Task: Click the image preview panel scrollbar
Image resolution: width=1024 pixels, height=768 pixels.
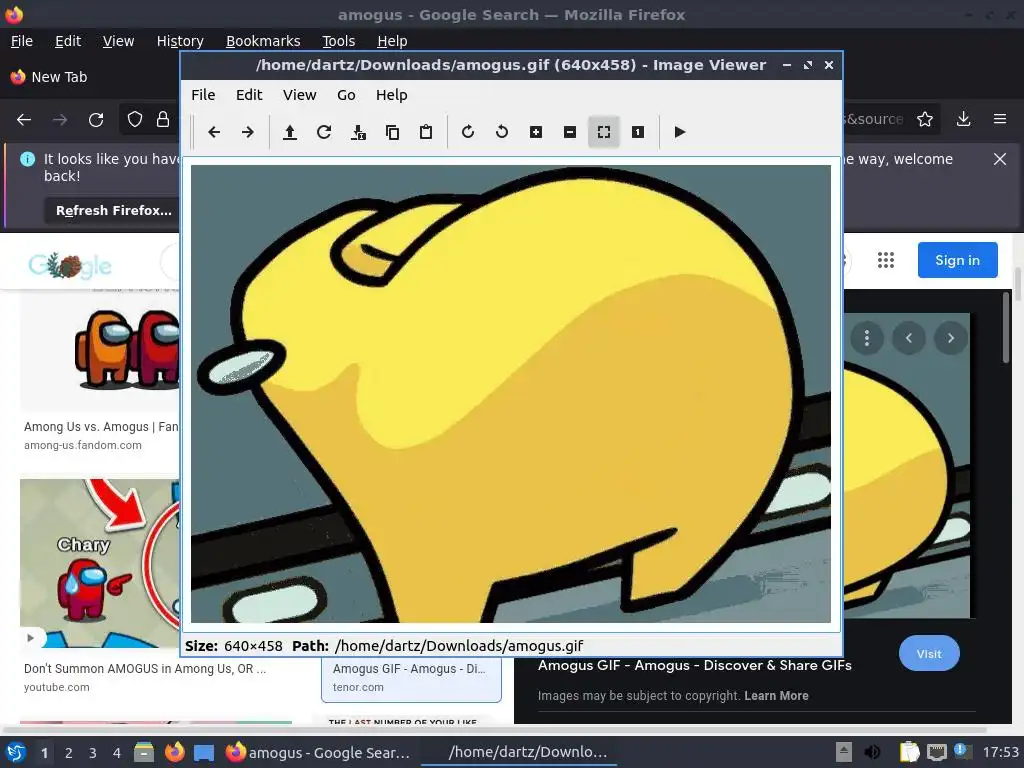Action: point(1006,327)
